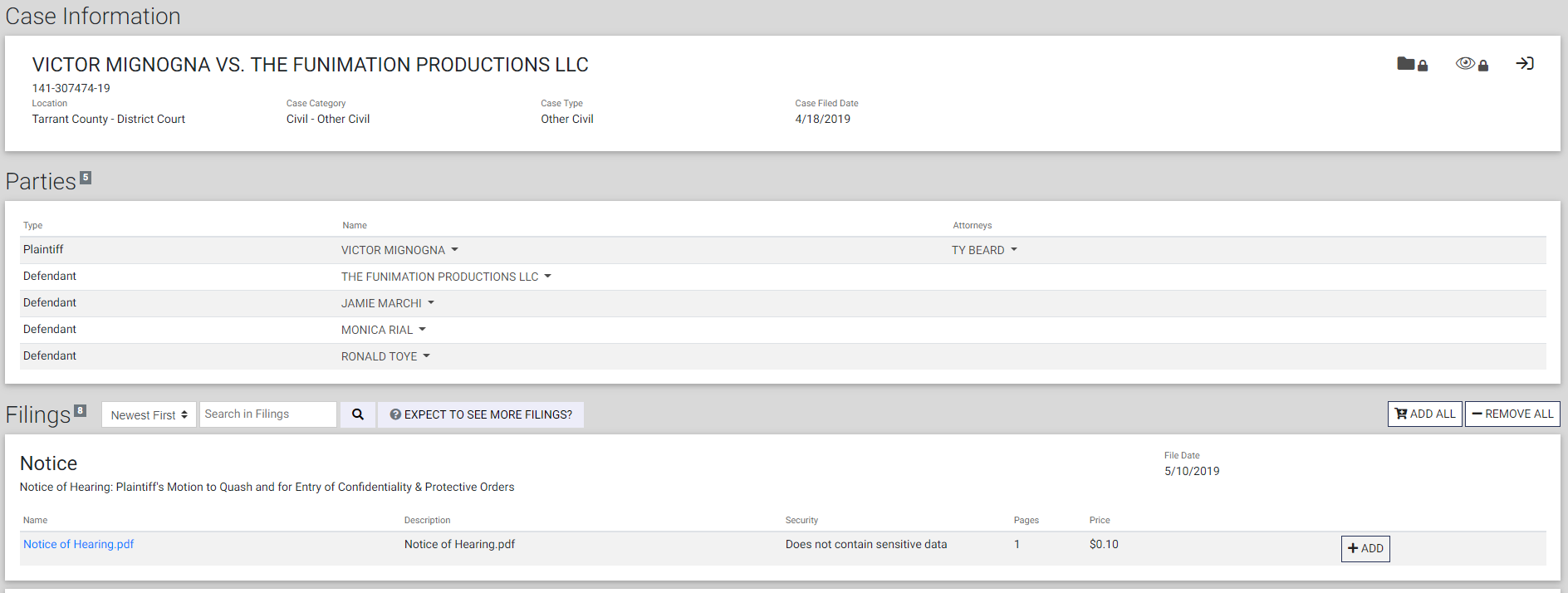The image size is (1568, 593).
Task: Expand Jamie Marchi party dropdown
Action: coord(388,303)
